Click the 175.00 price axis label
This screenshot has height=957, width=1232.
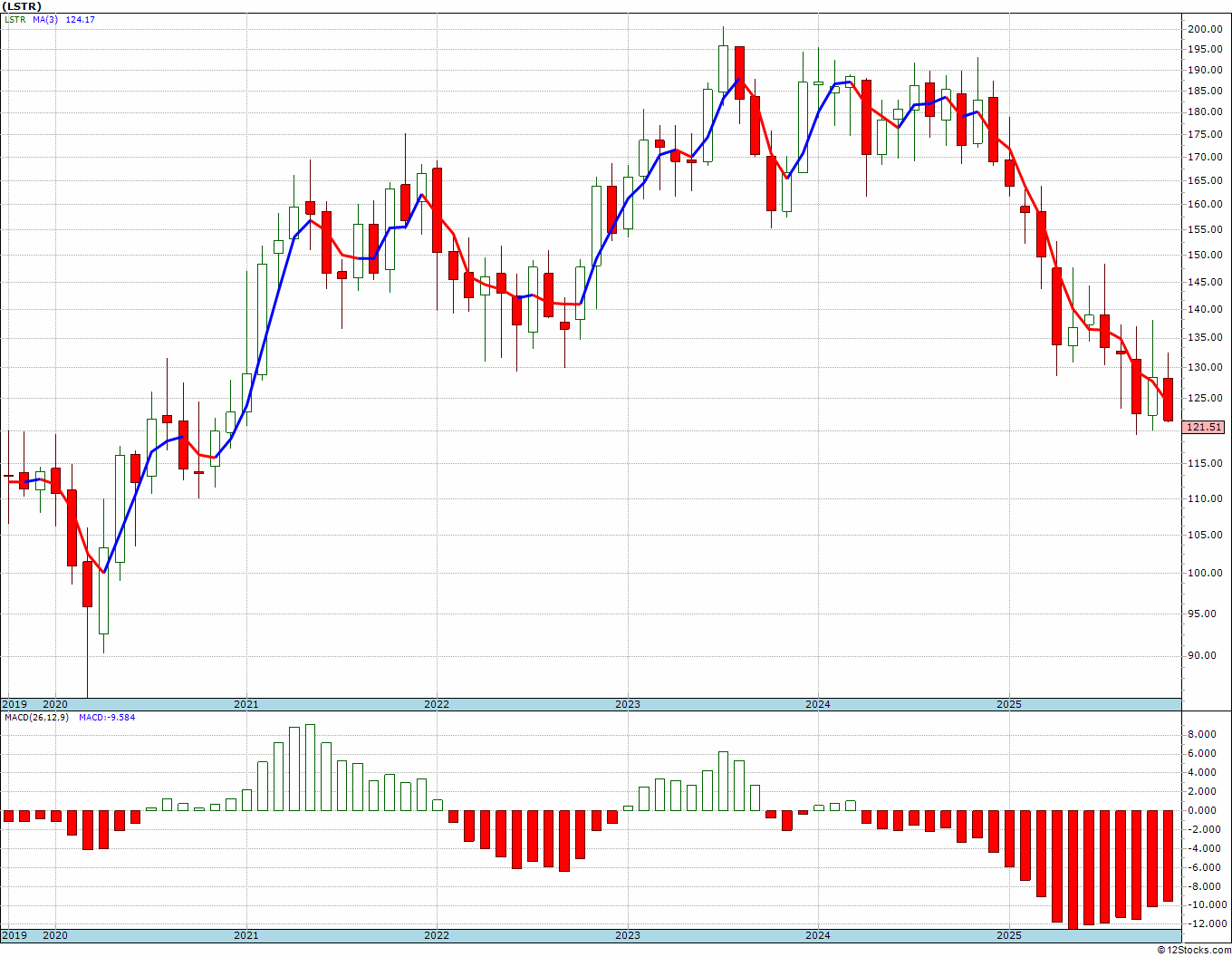click(x=1205, y=134)
